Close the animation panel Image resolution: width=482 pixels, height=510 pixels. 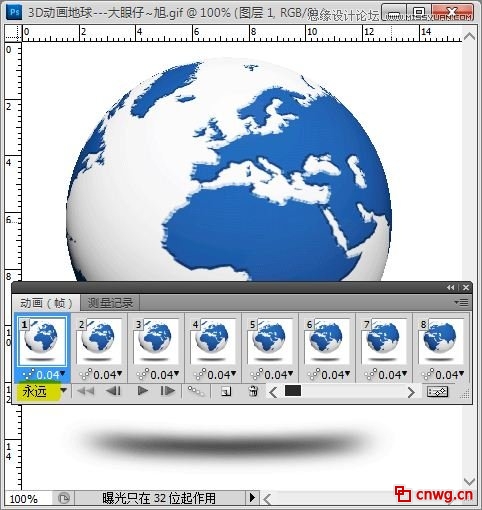click(x=466, y=287)
